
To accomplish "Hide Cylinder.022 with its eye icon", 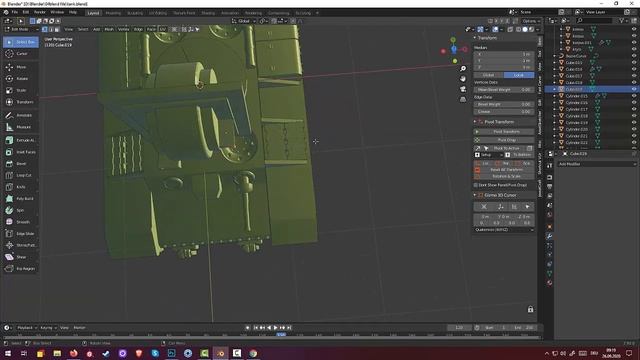I will [x=634, y=142].
